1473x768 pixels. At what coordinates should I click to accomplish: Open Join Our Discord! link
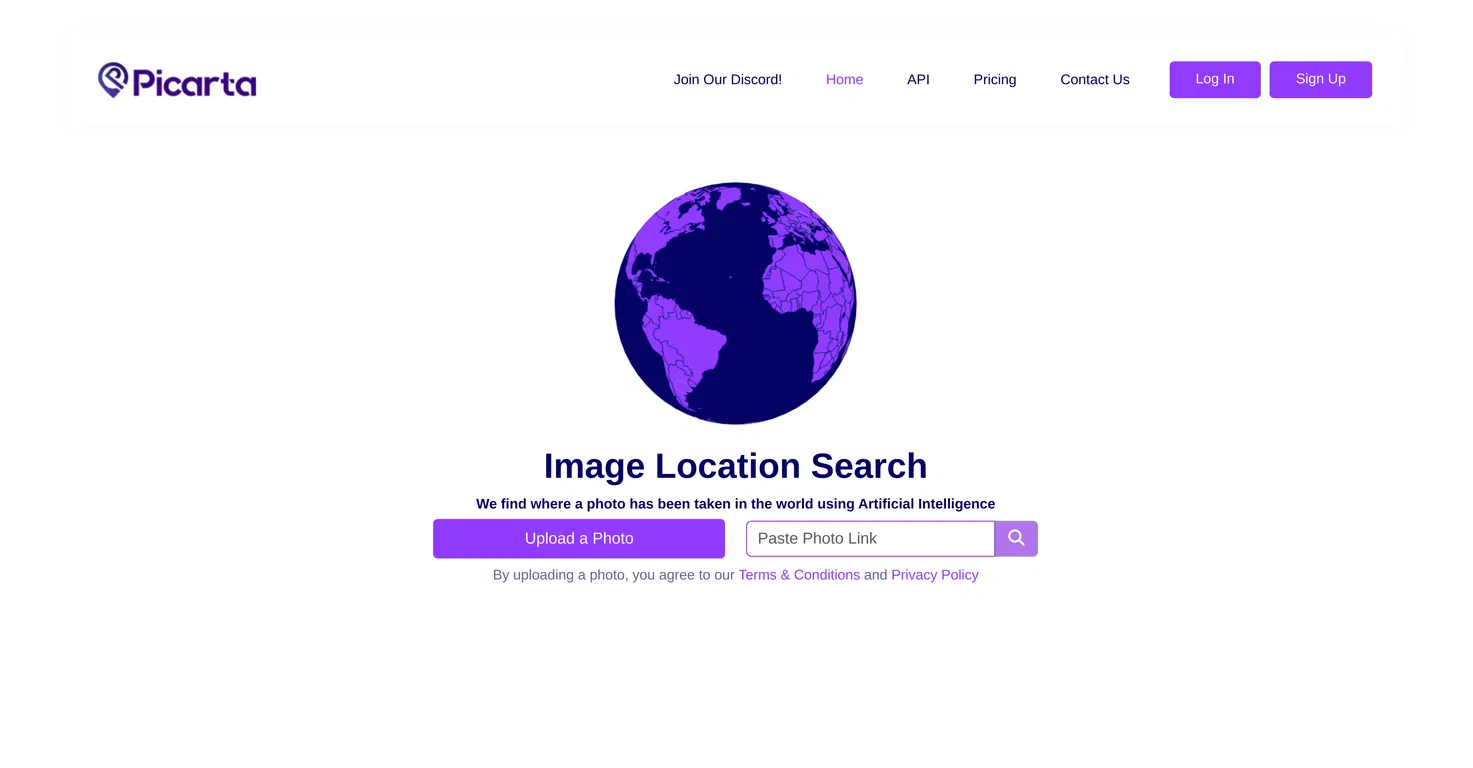(x=728, y=80)
